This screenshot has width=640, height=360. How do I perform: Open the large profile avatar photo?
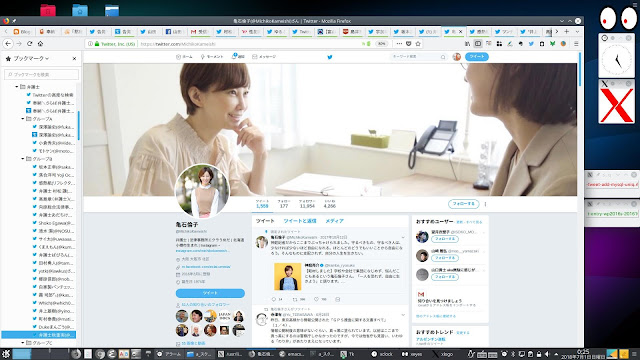click(x=202, y=191)
